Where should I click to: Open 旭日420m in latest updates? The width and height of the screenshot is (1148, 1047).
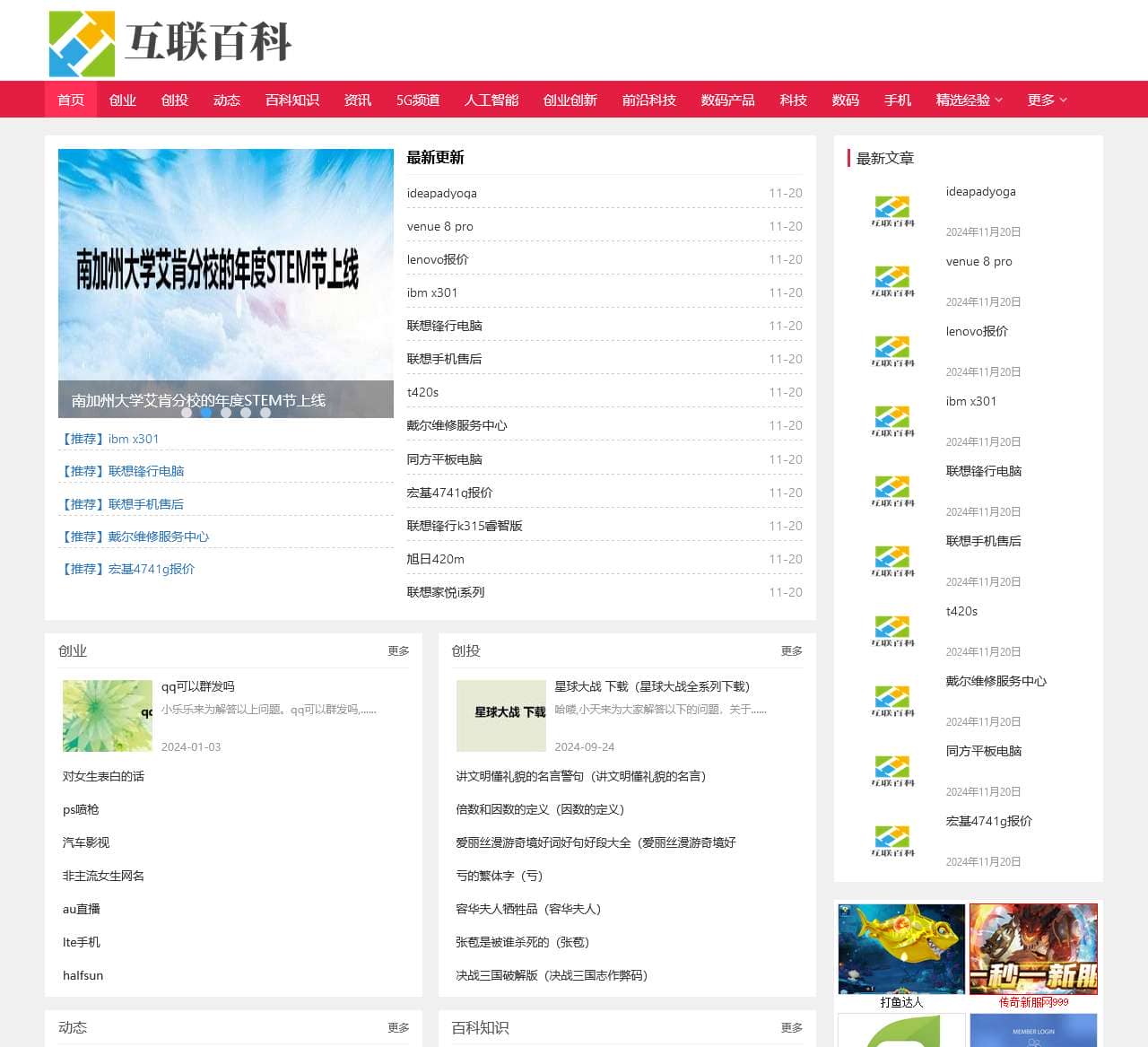pyautogui.click(x=435, y=559)
